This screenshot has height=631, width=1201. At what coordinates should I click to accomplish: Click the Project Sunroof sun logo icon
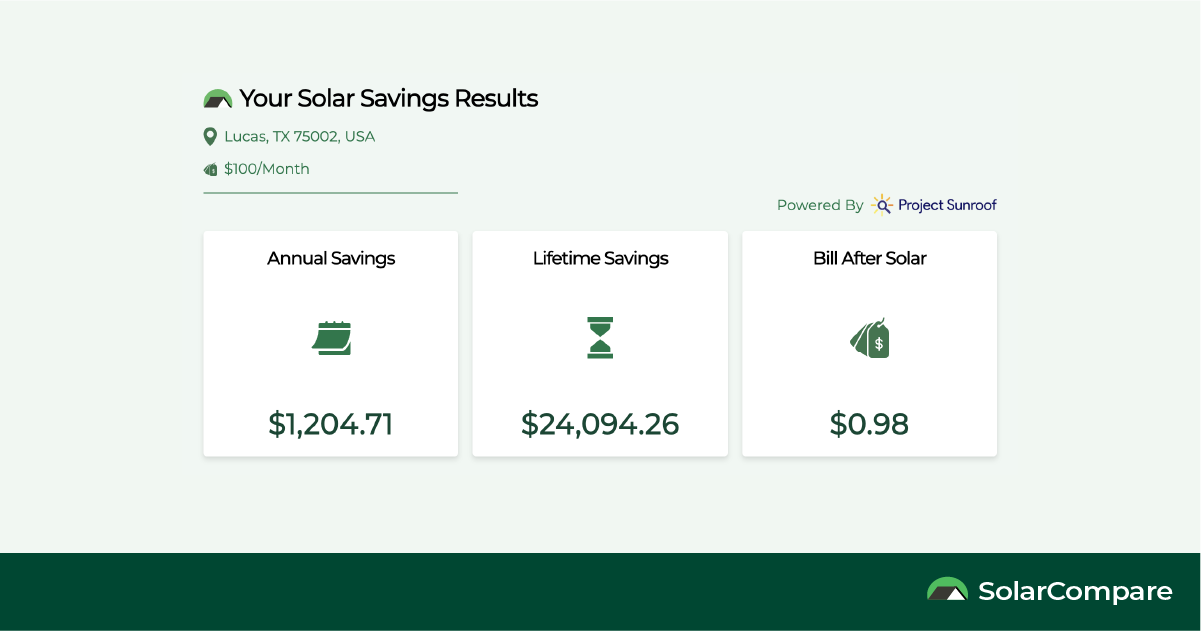[x=881, y=205]
